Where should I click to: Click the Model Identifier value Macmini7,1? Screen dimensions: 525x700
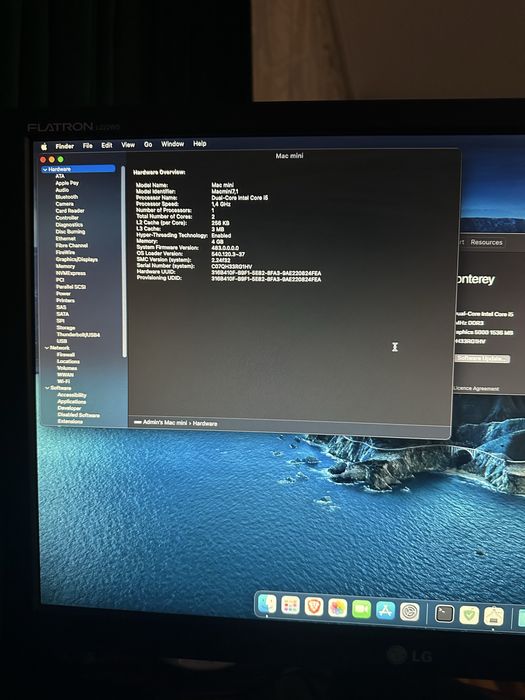[225, 191]
